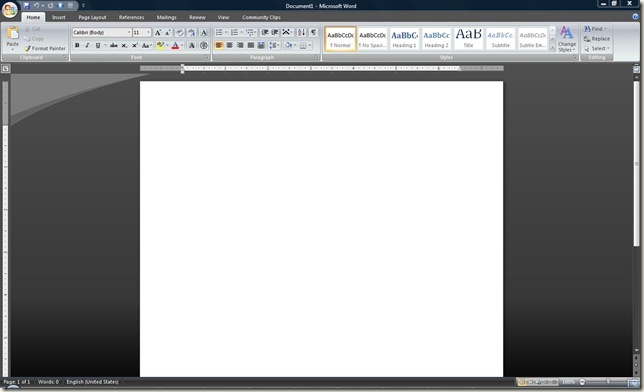The image size is (644, 392).
Task: Click the zoom slider handle
Action: pos(608,382)
